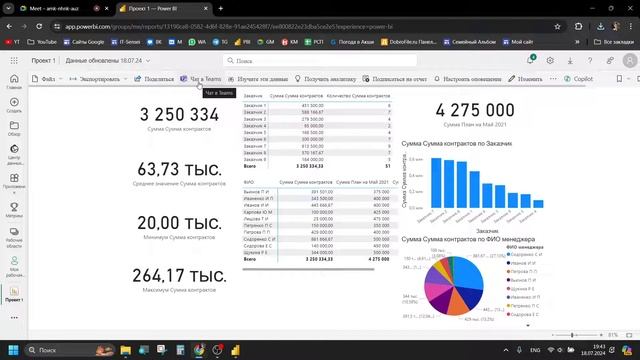Click the 264,17 тыс. card value
This screenshot has height=360, width=640.
[179, 275]
